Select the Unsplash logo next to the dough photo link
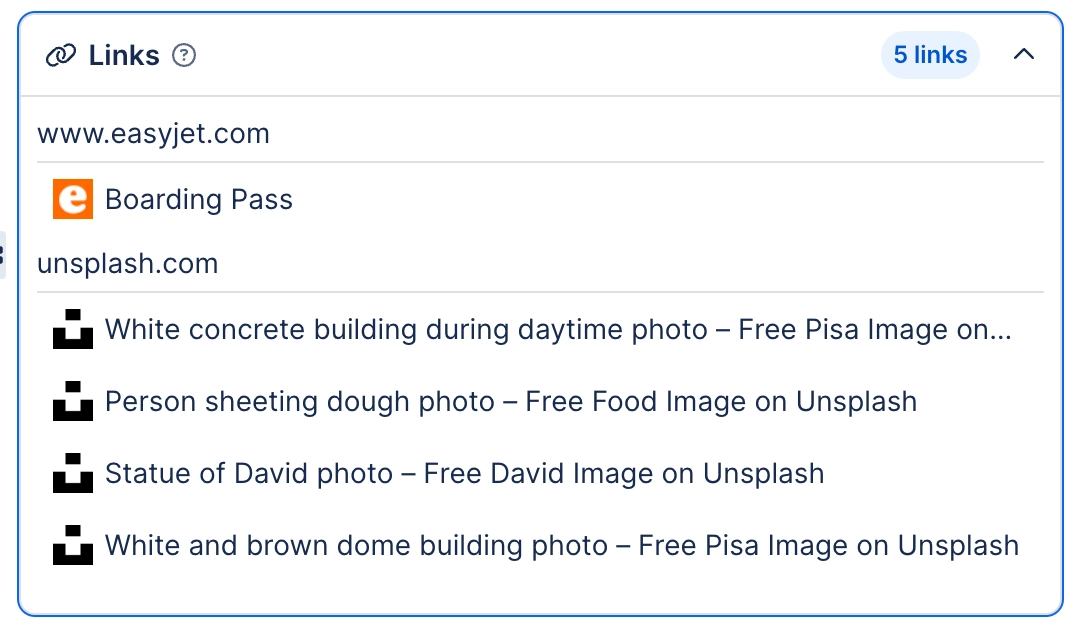Screen dimensions: 1076x630 [x=72, y=401]
